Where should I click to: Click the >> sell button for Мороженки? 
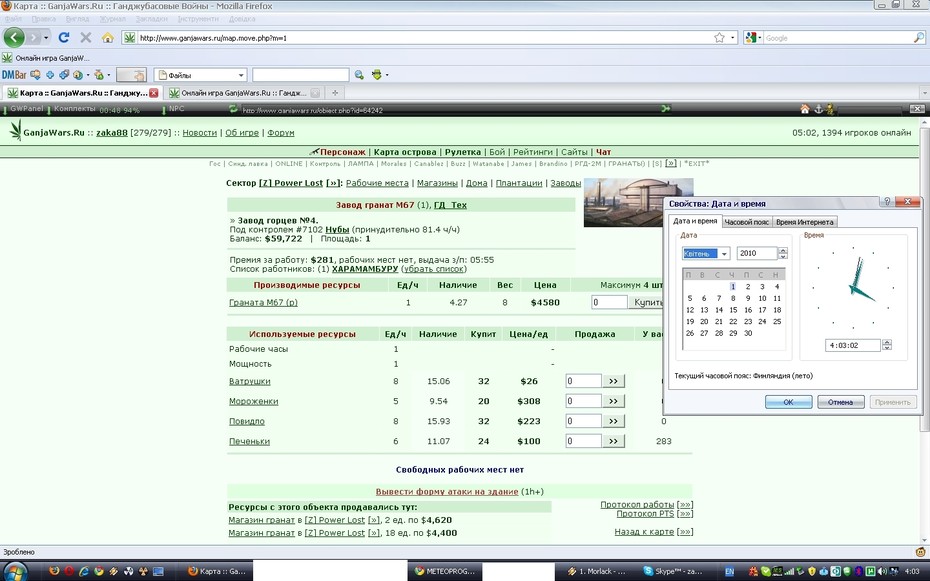pyautogui.click(x=613, y=401)
